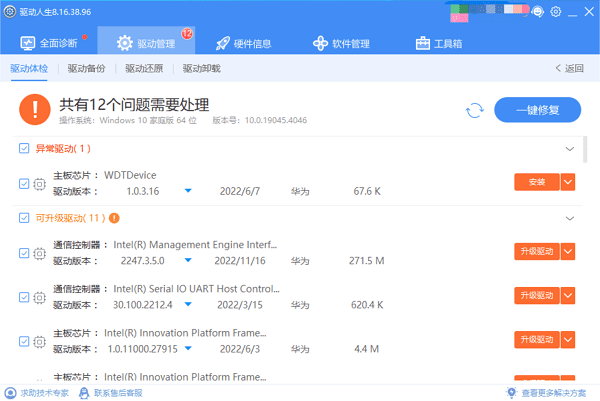
Task: Click the WDTDevice chip icon
Action: point(40,183)
